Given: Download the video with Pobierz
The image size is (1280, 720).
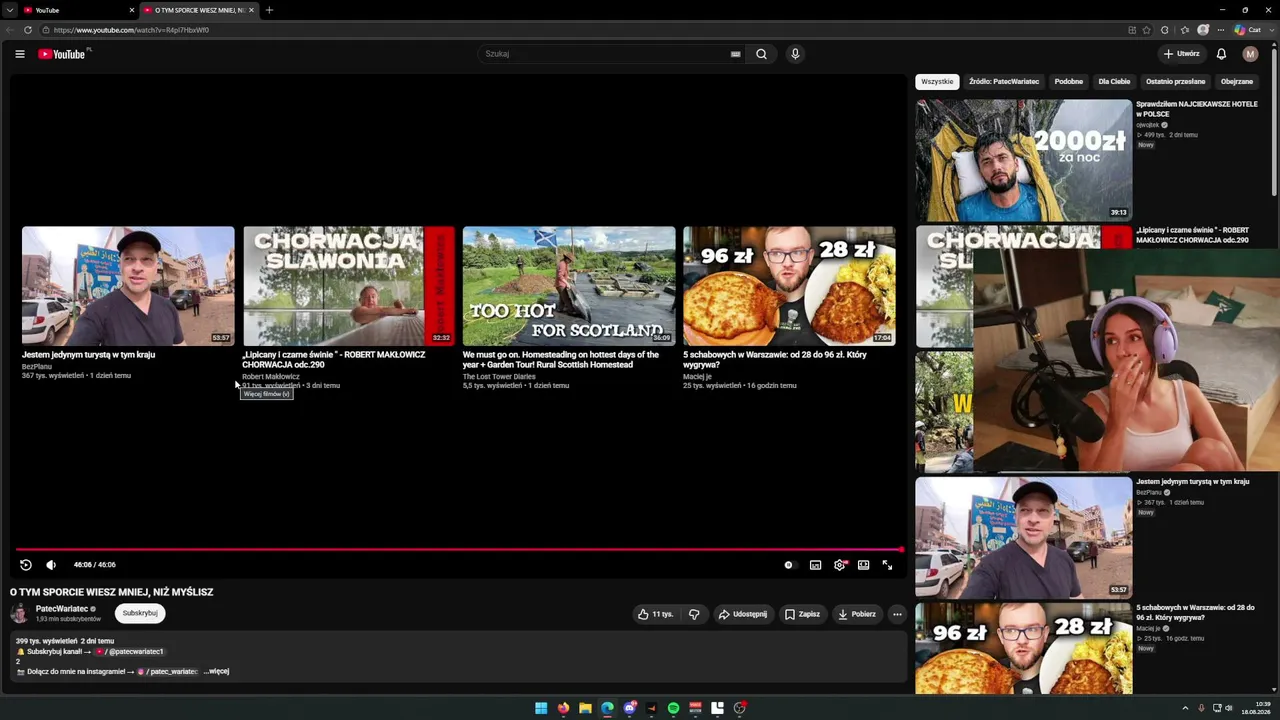Looking at the screenshot, I should click(x=857, y=614).
